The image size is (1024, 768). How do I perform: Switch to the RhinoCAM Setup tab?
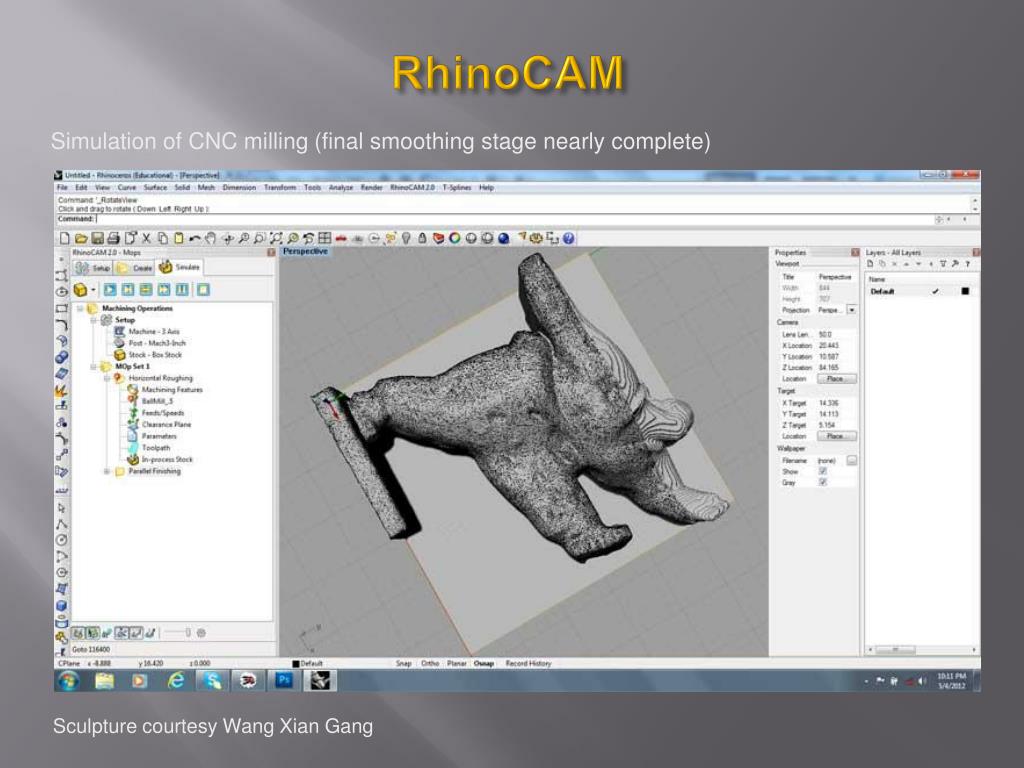pyautogui.click(x=93, y=268)
